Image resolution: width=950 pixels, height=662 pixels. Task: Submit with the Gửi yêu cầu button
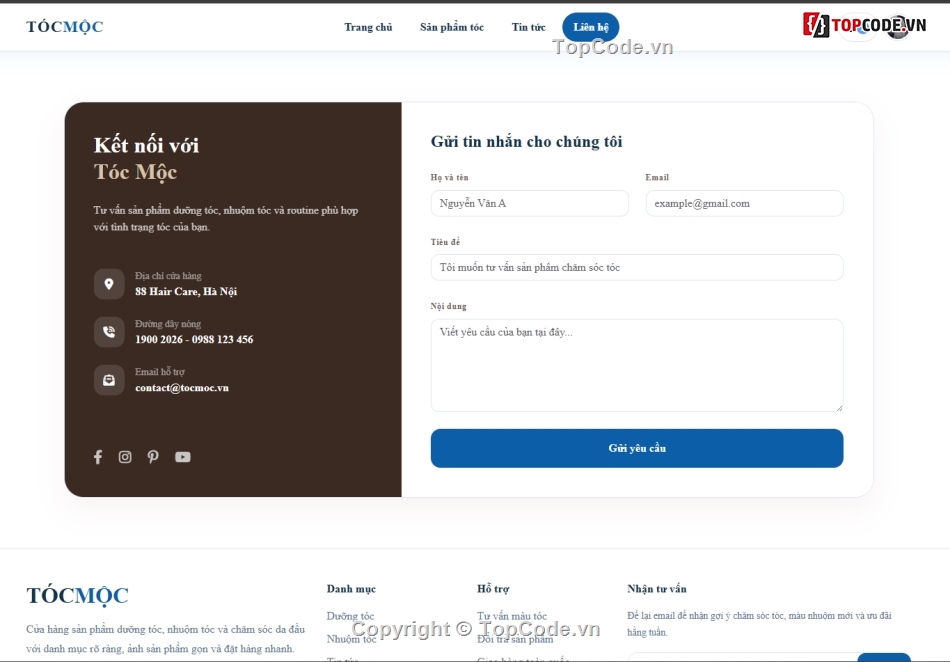(637, 448)
